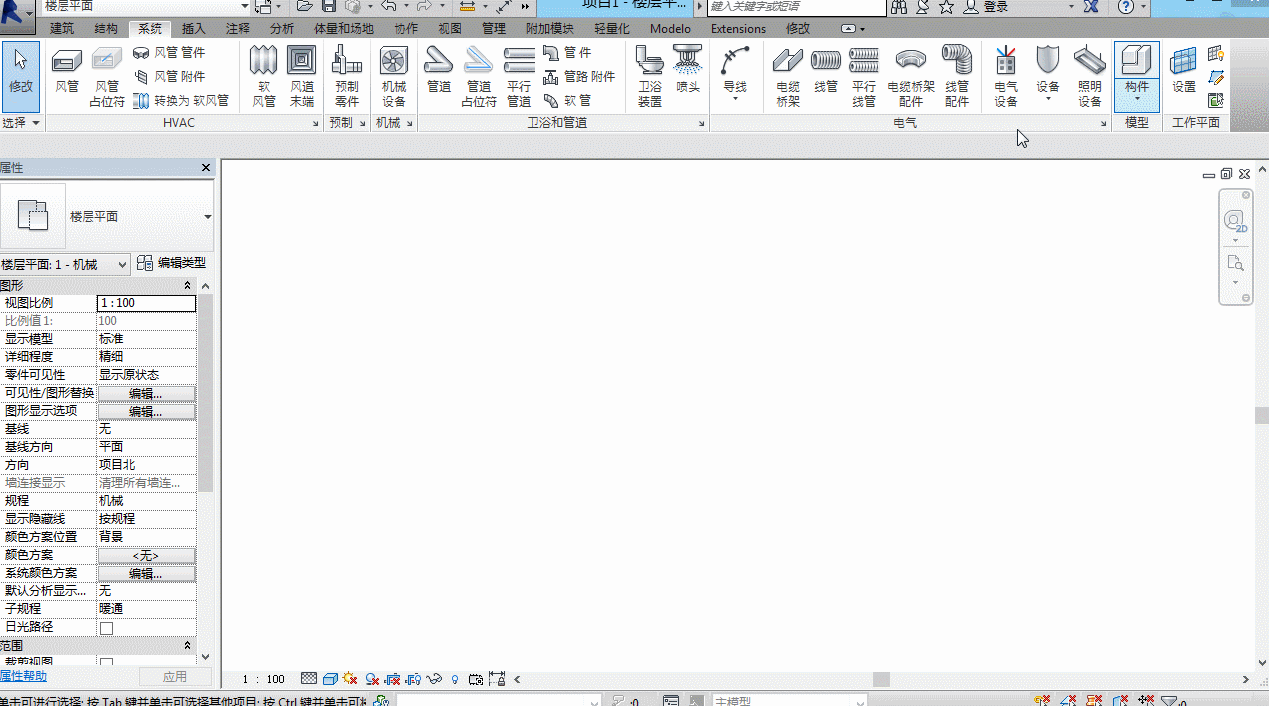Click the 视图比例 value field in properties
Image resolution: width=1269 pixels, height=706 pixels.
tap(146, 303)
